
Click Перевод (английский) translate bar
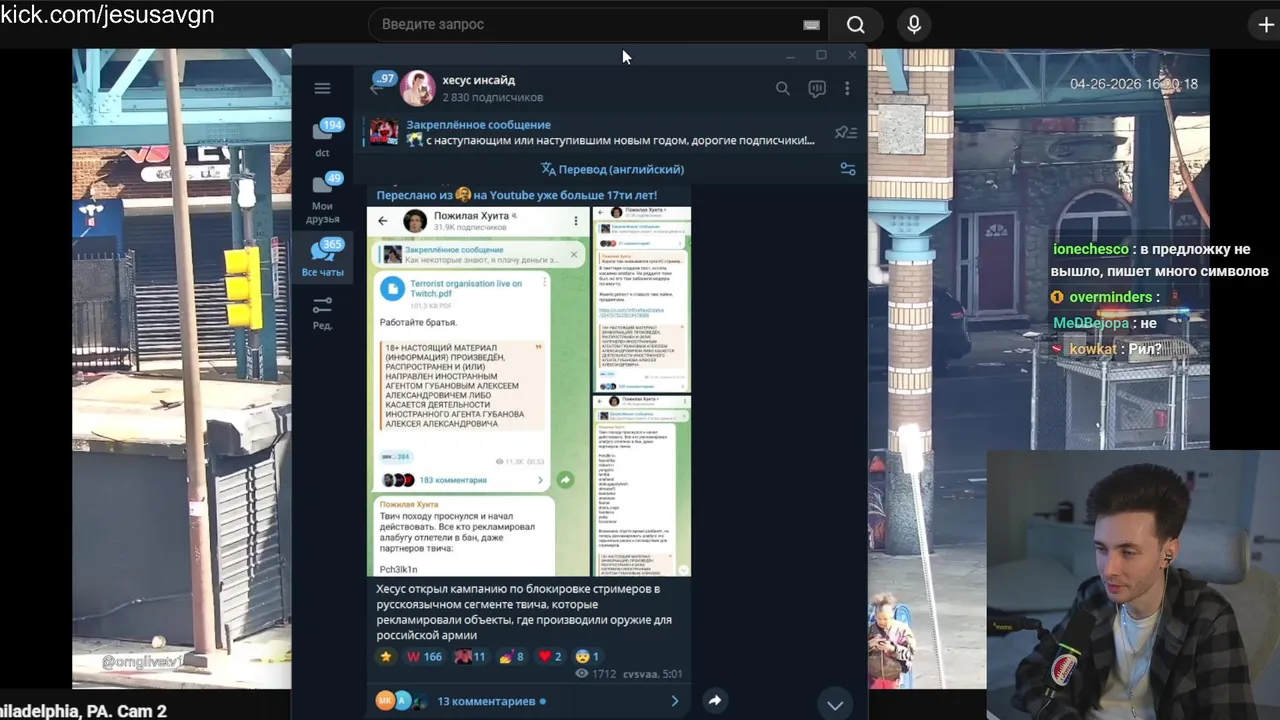612,169
